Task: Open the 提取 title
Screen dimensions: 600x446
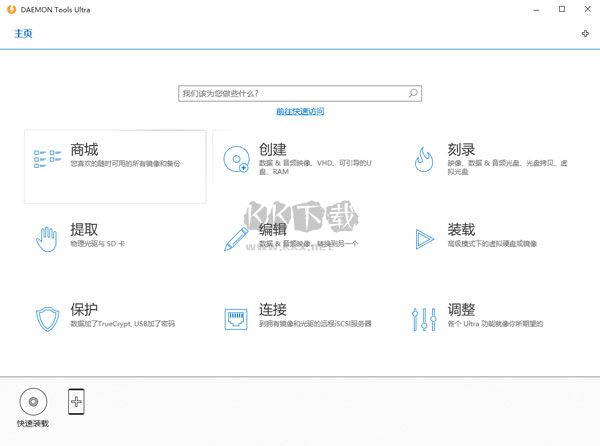Action: [x=84, y=230]
